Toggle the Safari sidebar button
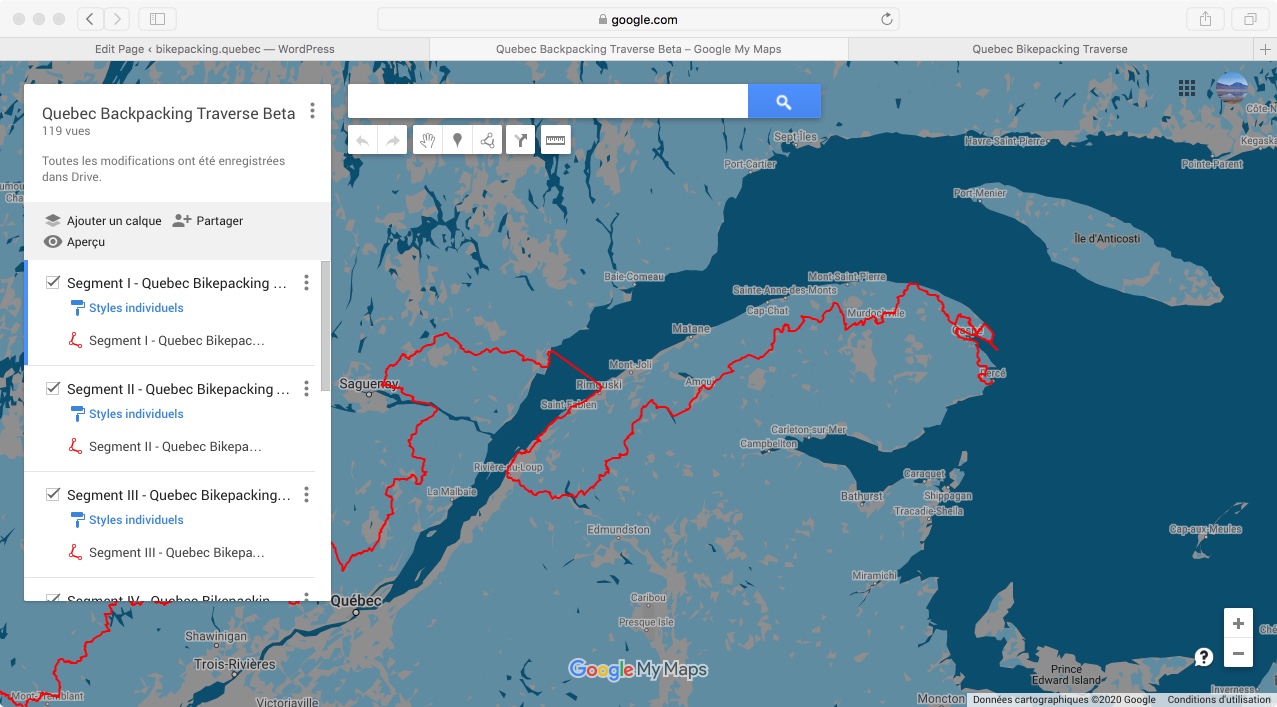This screenshot has height=707, width=1277. [x=157, y=19]
